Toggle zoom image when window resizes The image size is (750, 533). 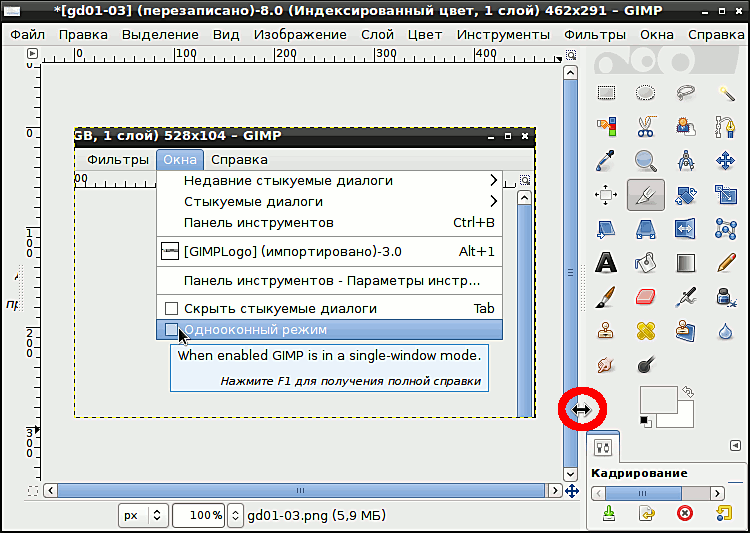click(571, 55)
